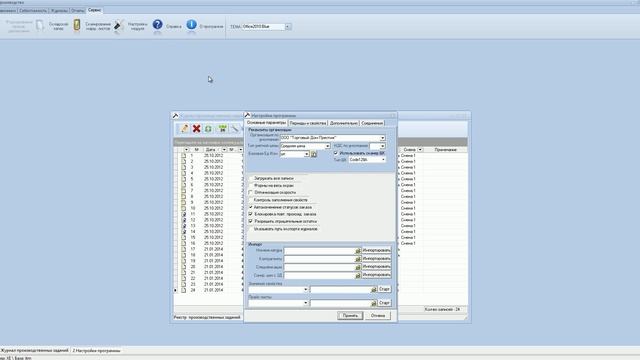
Task: Toggle Указывать путь экспорта журналов checkbox
Action: coord(251,229)
